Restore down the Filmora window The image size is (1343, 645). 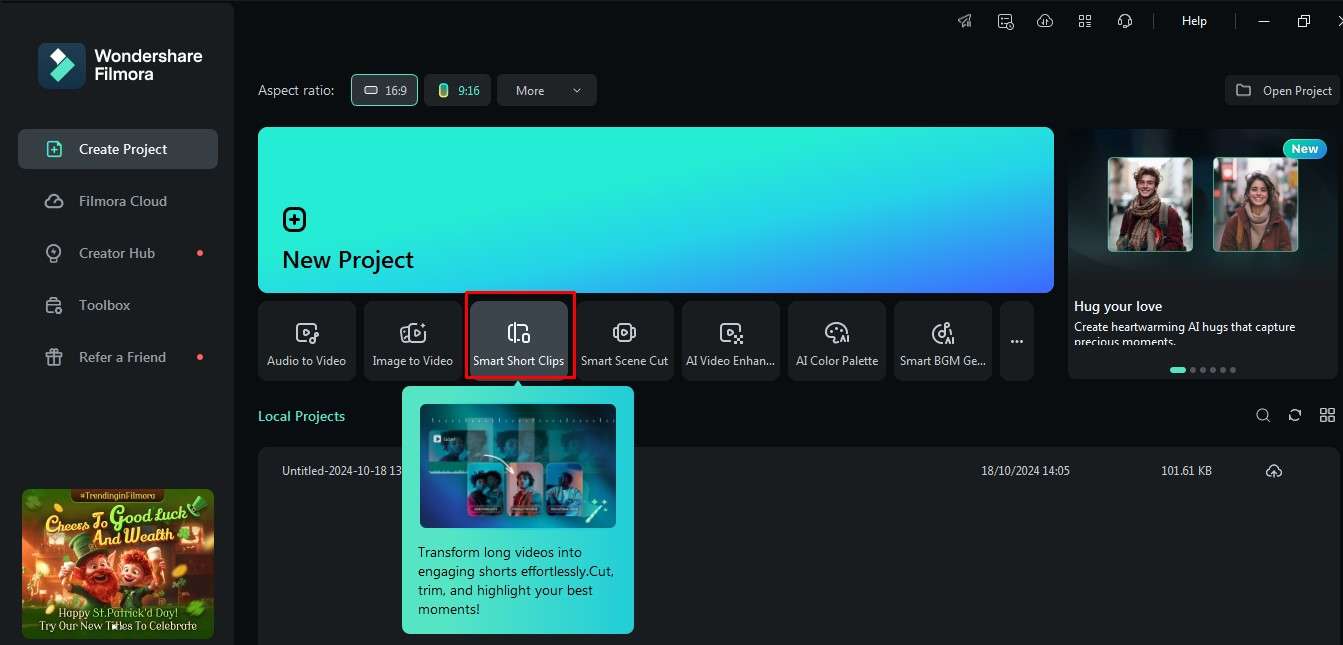[x=1303, y=21]
